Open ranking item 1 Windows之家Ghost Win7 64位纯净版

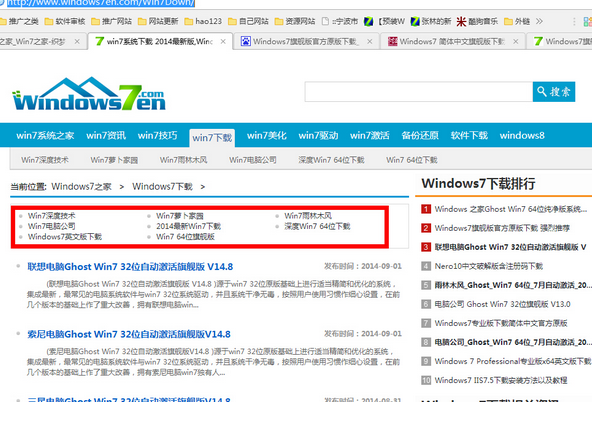pos(510,209)
